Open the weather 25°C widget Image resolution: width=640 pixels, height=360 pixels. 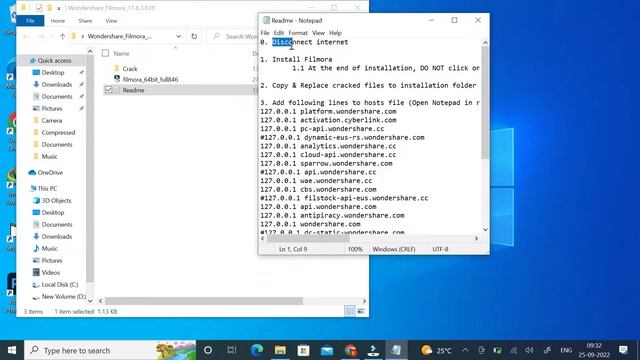[437, 350]
